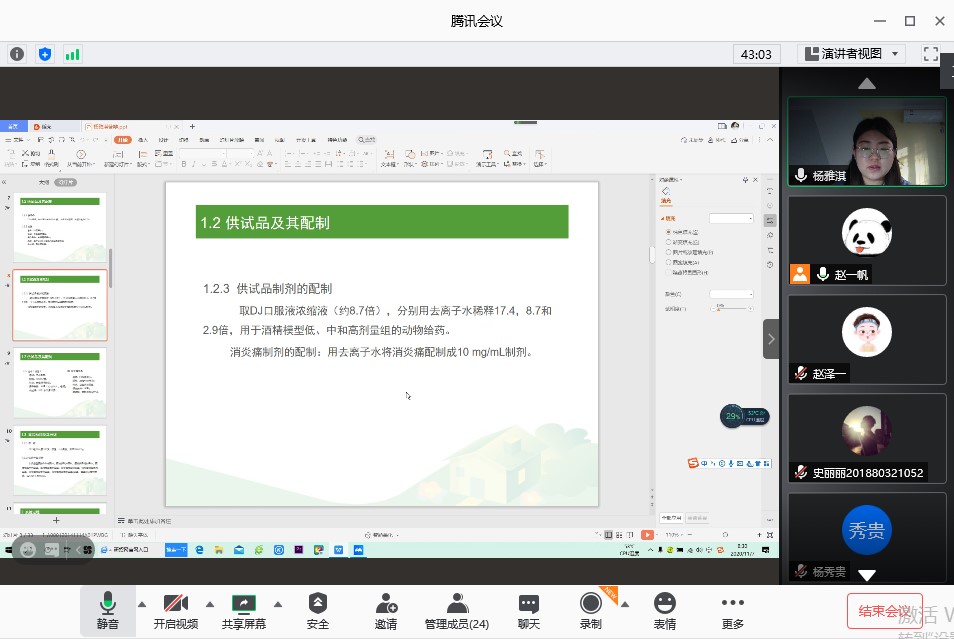954x639 pixels.
Task: Collapse the participant sidebar with chevron
Action: point(771,339)
